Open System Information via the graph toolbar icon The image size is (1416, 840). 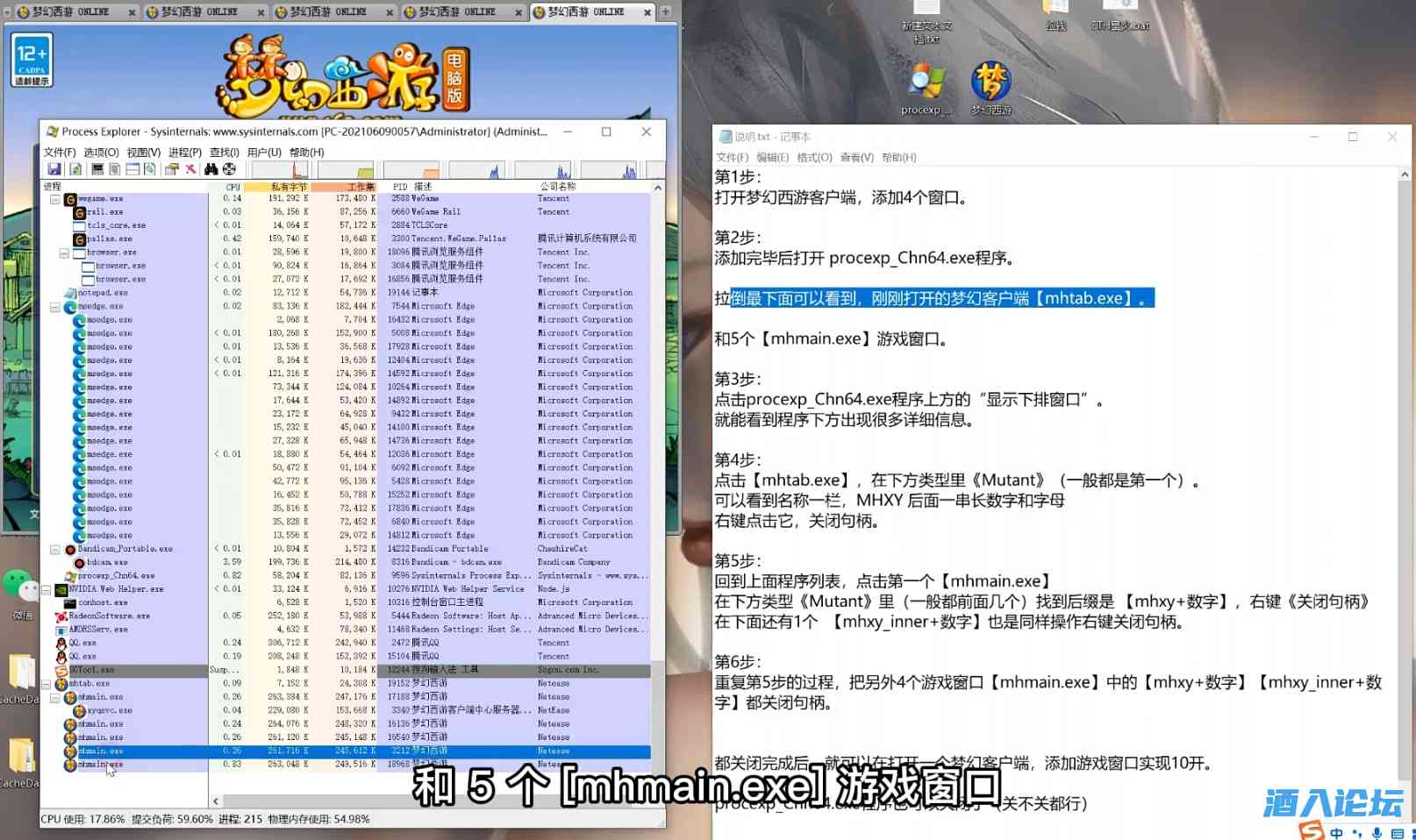[97, 170]
